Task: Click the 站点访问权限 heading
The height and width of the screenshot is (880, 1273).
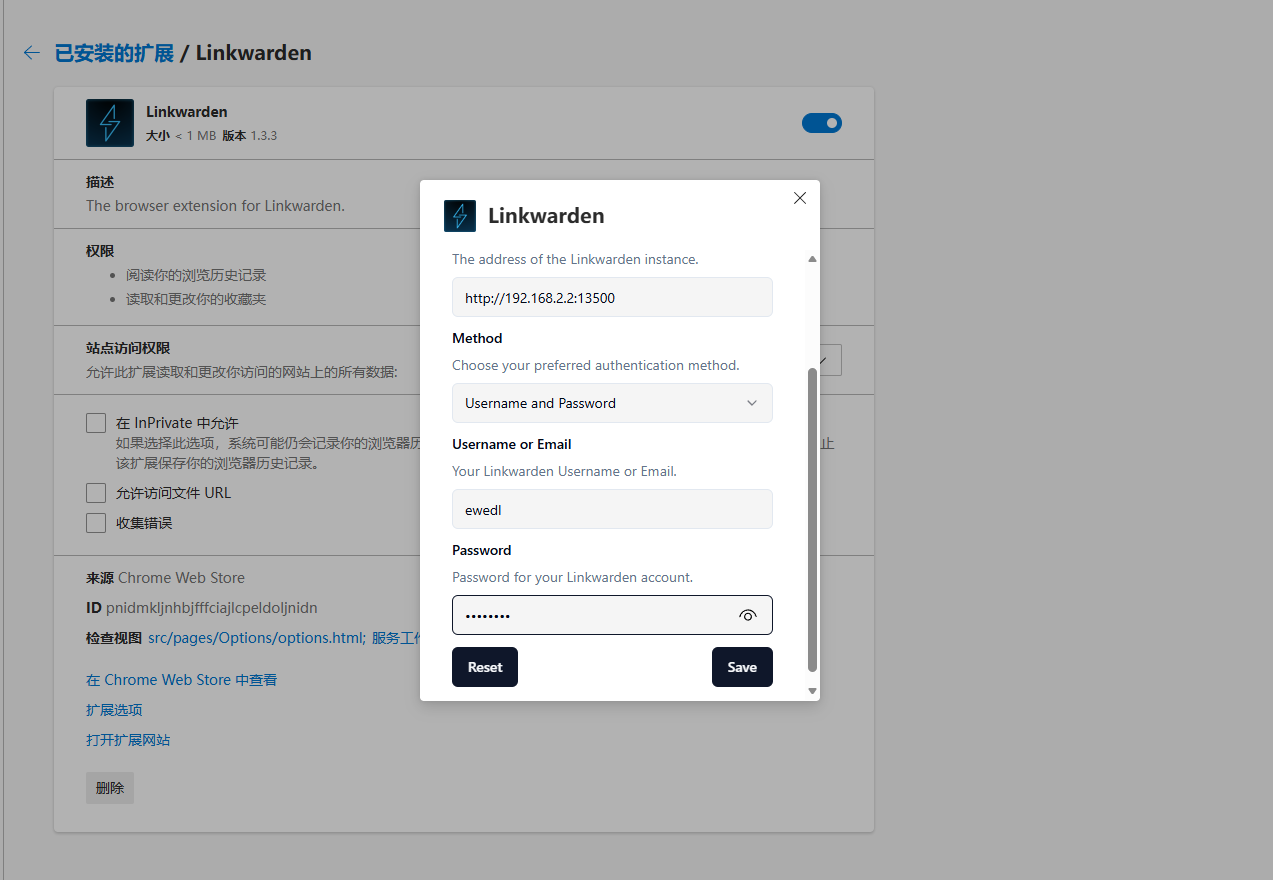Action: point(128,348)
